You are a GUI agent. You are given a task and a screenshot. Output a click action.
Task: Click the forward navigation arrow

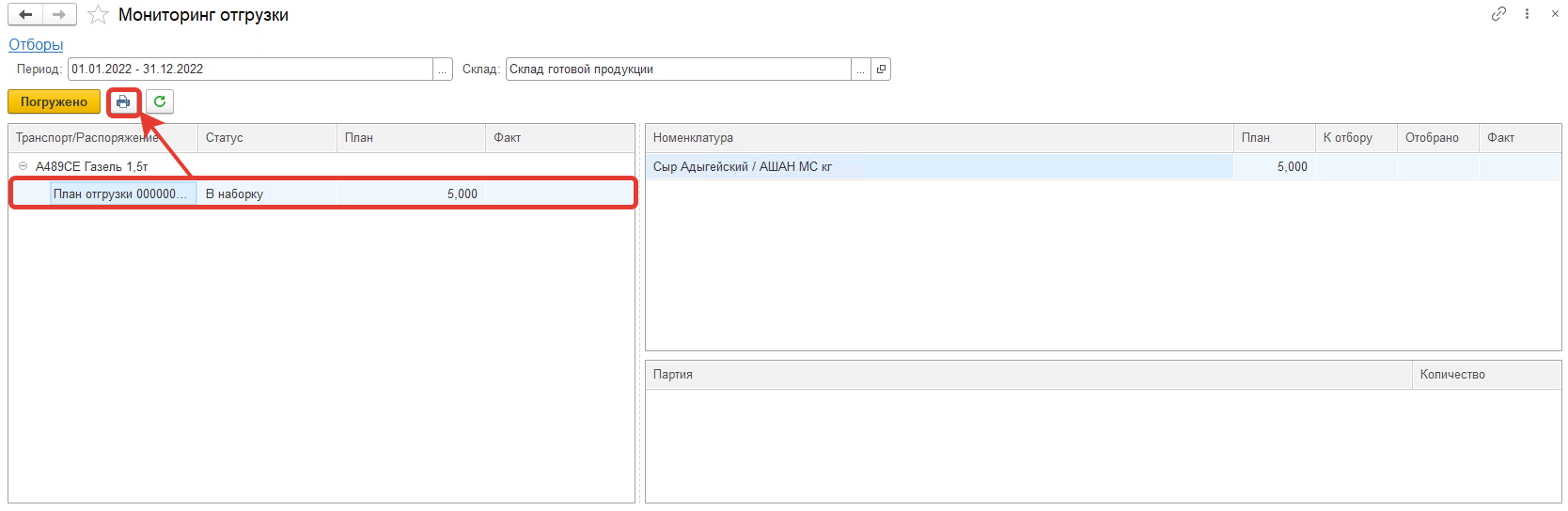pos(59,15)
